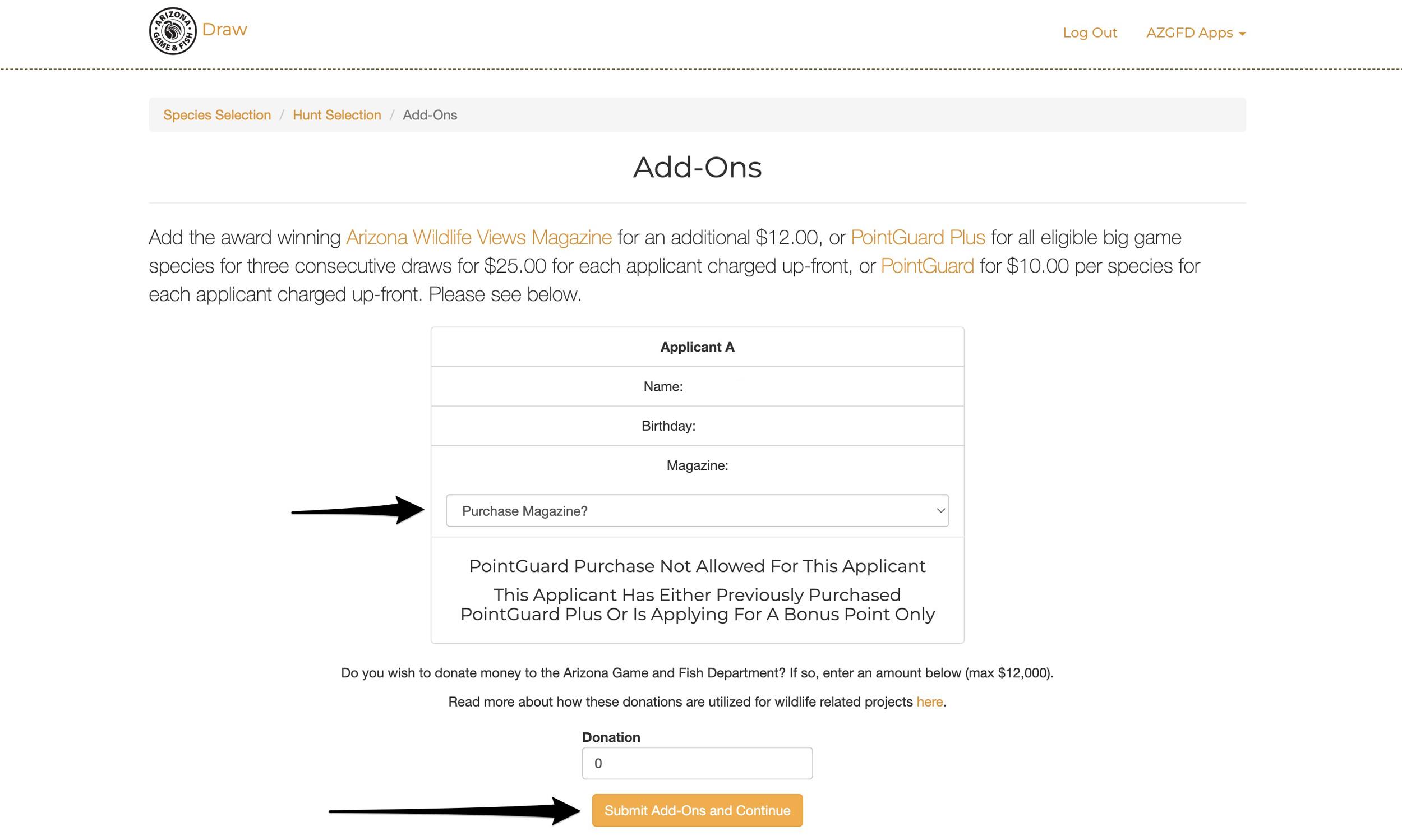The image size is (1402, 840).
Task: Click the Log Out icon button
Action: point(1089,32)
